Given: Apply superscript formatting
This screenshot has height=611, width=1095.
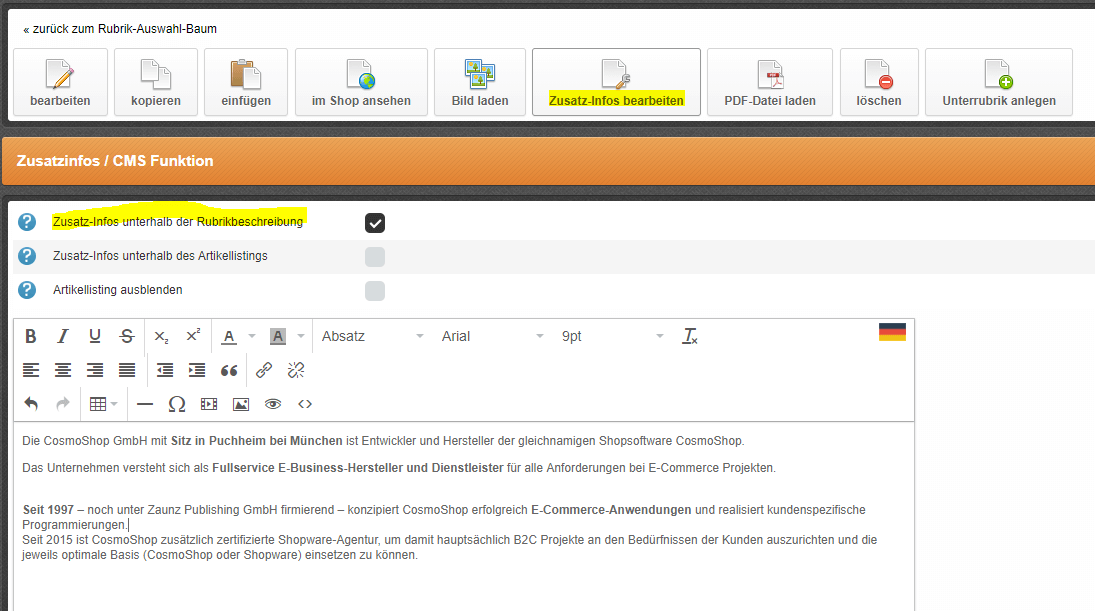Looking at the screenshot, I should pos(193,336).
